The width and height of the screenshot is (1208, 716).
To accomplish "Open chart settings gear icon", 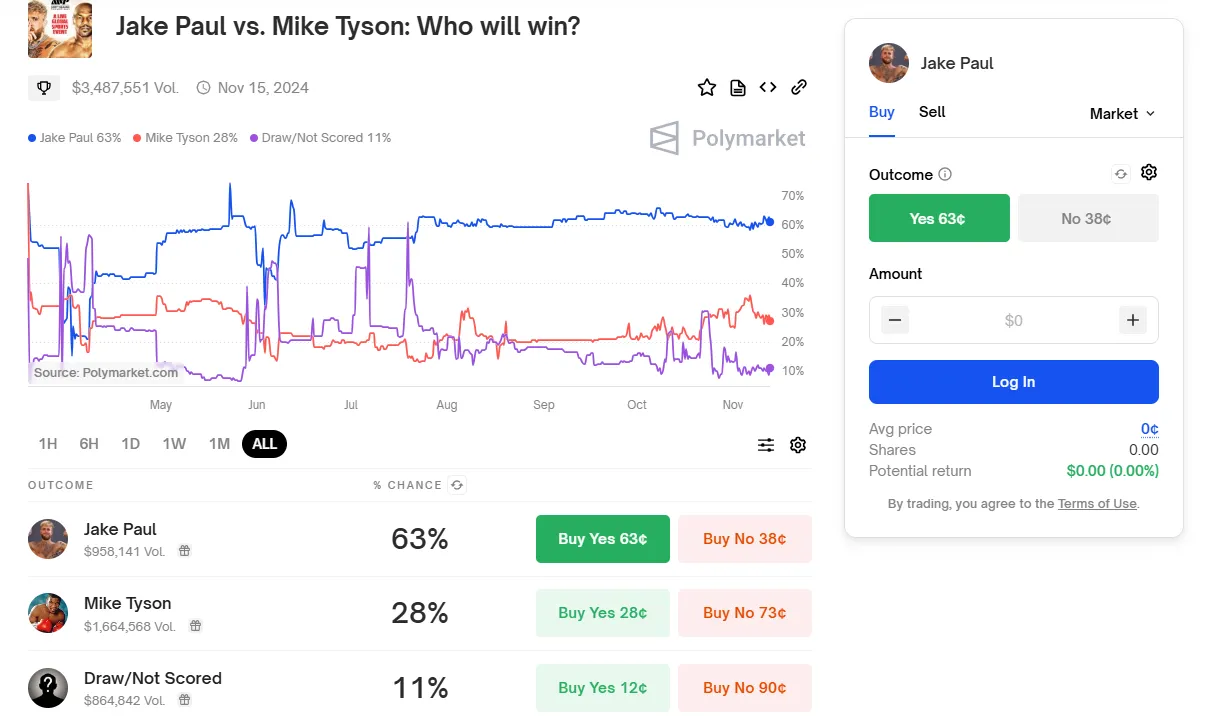I will point(798,445).
